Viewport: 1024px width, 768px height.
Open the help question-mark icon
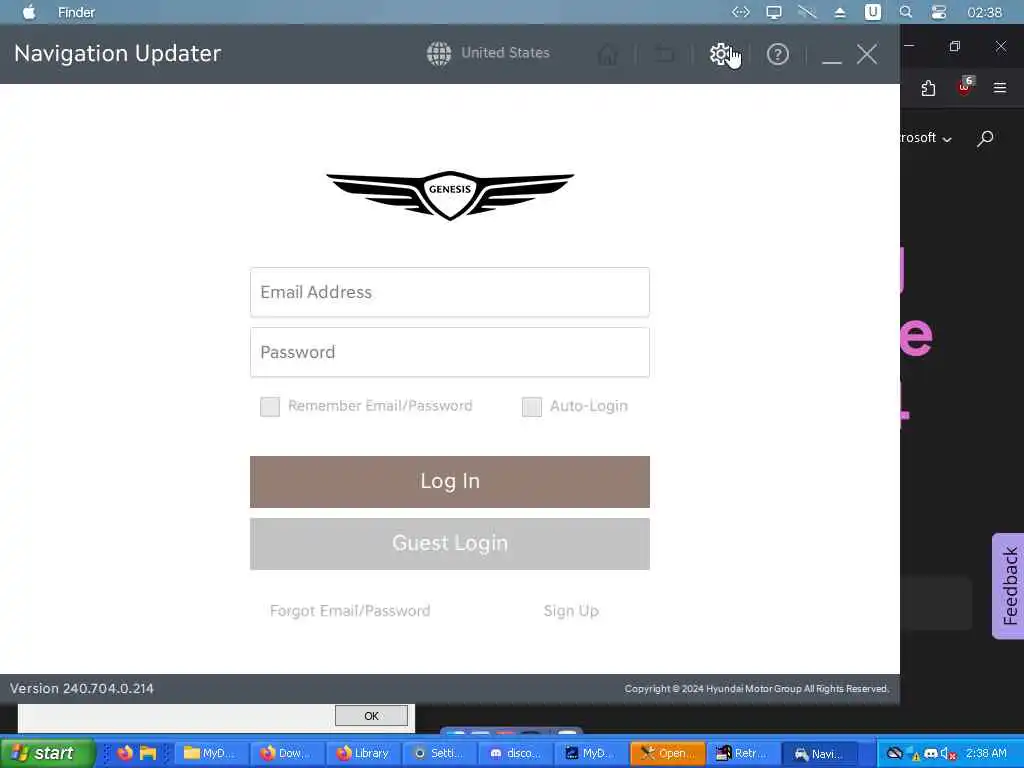pos(777,54)
